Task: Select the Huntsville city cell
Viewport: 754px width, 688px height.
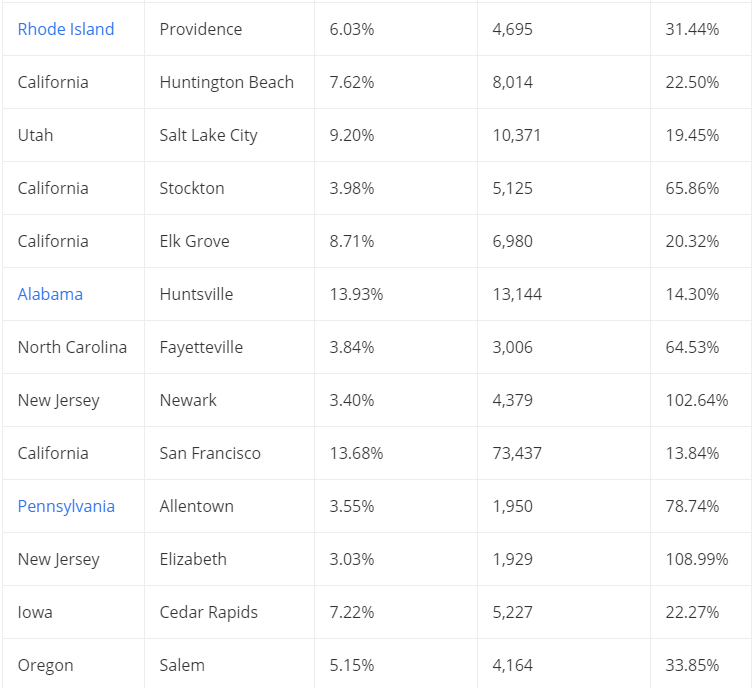Action: (x=196, y=294)
